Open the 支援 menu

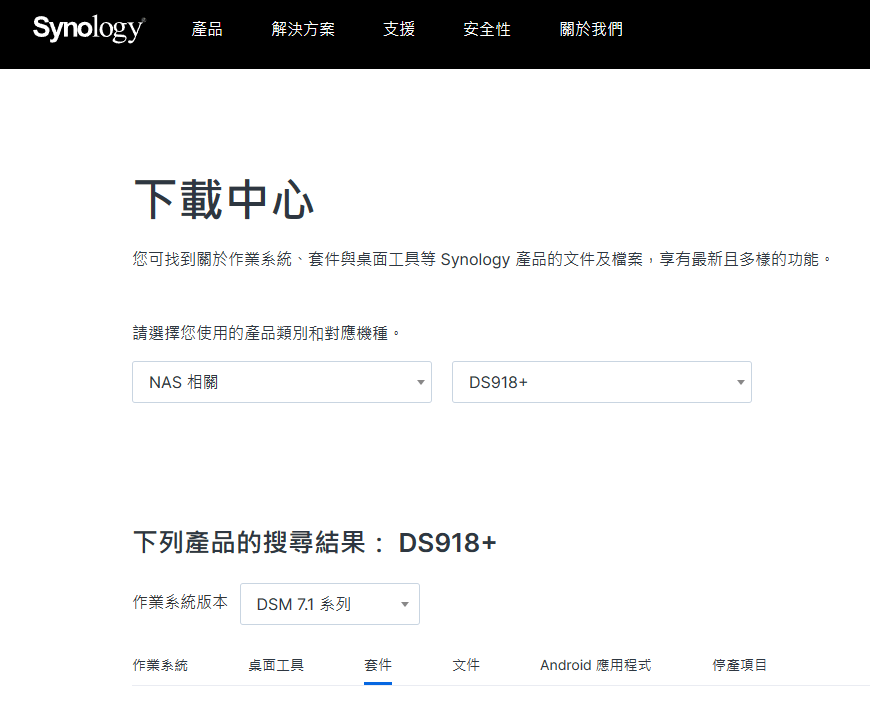click(x=399, y=29)
